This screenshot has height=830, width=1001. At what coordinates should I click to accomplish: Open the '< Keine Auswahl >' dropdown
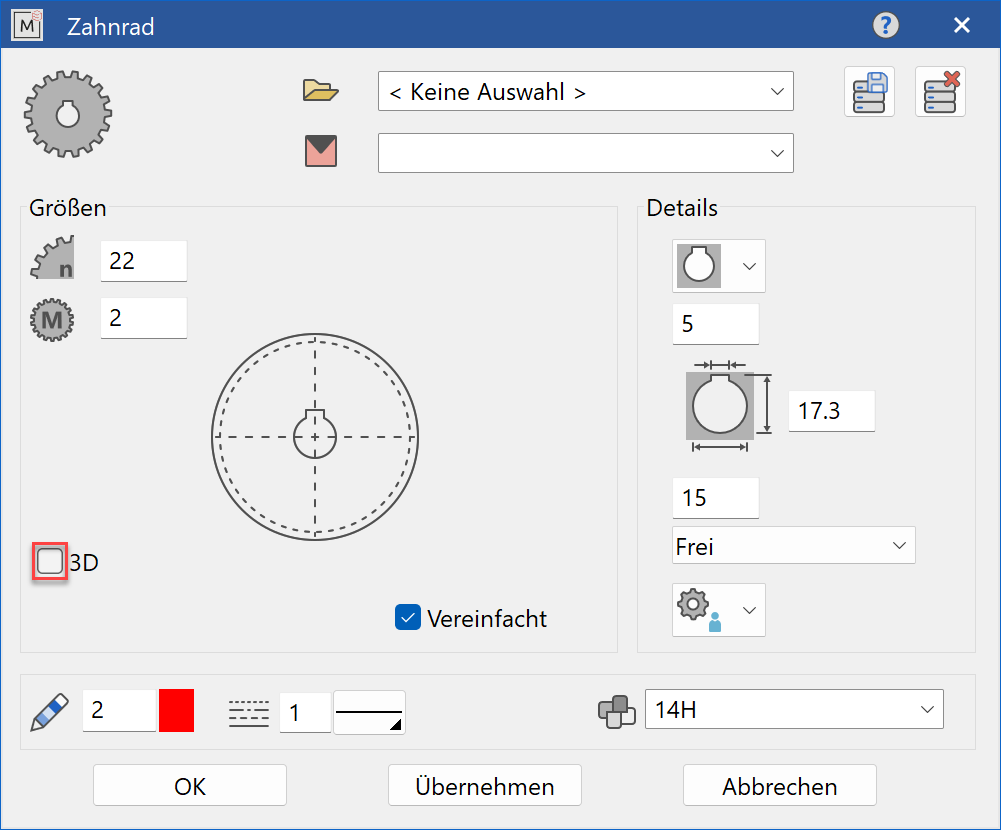[x=585, y=91]
